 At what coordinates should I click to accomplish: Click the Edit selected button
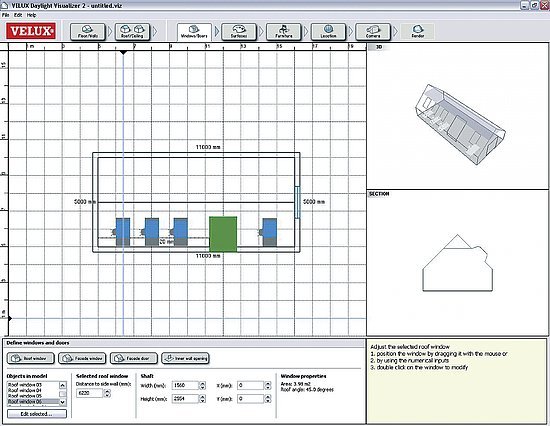pyautogui.click(x=37, y=414)
